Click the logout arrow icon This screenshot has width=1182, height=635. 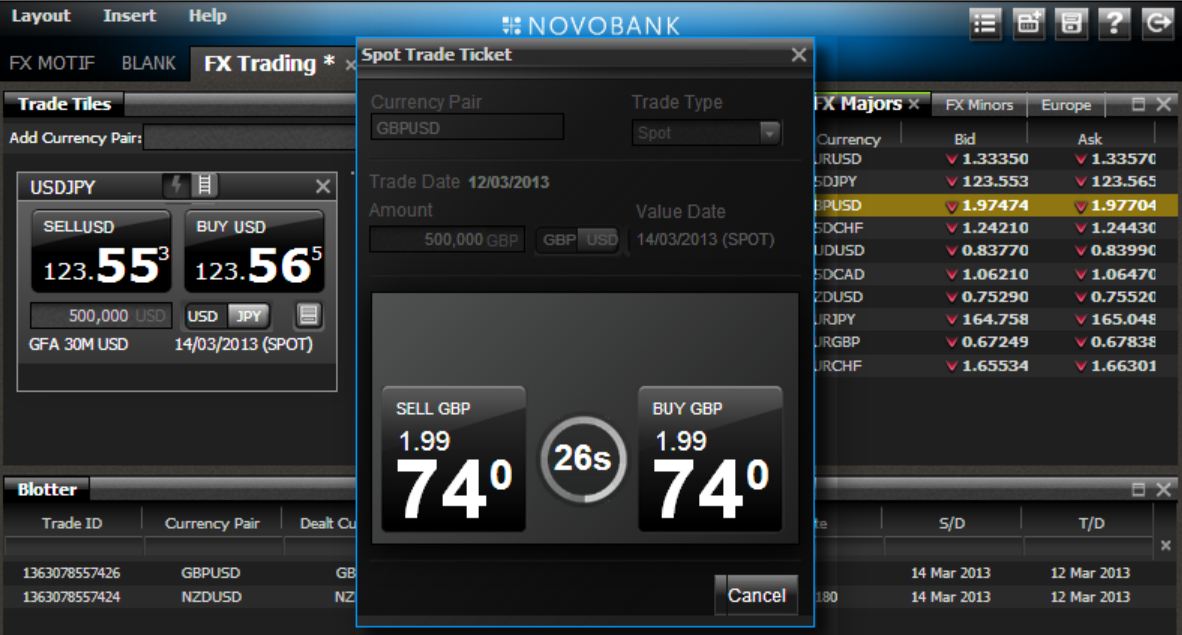point(1157,23)
